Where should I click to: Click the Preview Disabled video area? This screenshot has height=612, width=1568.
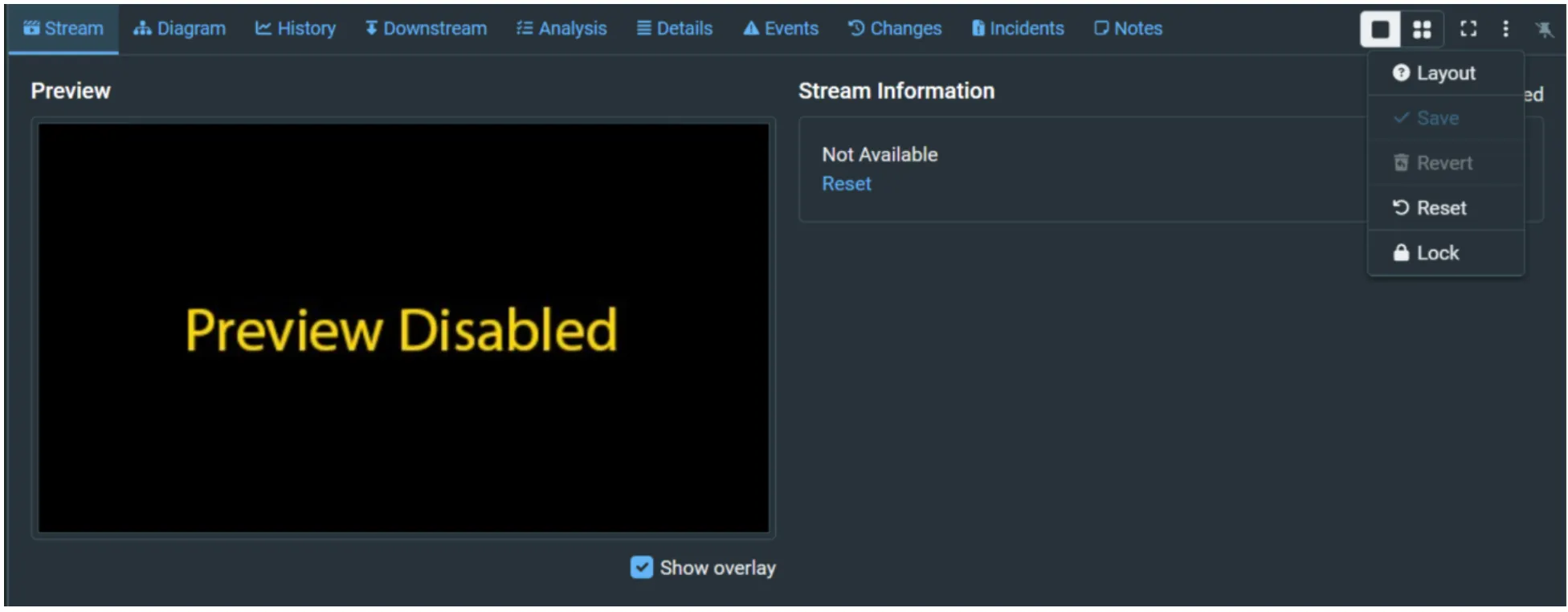403,328
